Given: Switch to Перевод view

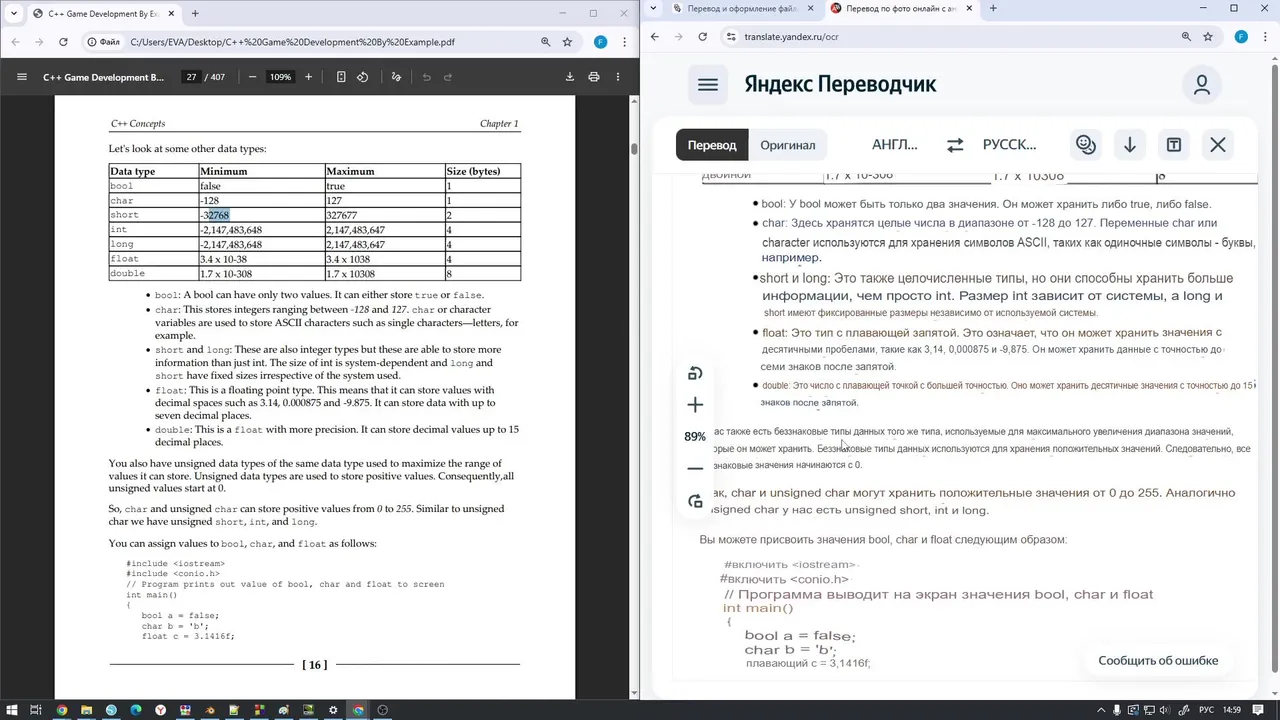Looking at the screenshot, I should (712, 145).
